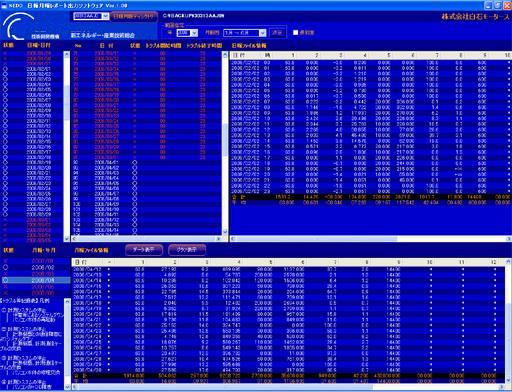Screen dimensions: 512x392
Task: Expand the month range dropdown showing 1月～6月
Action: click(x=262, y=33)
